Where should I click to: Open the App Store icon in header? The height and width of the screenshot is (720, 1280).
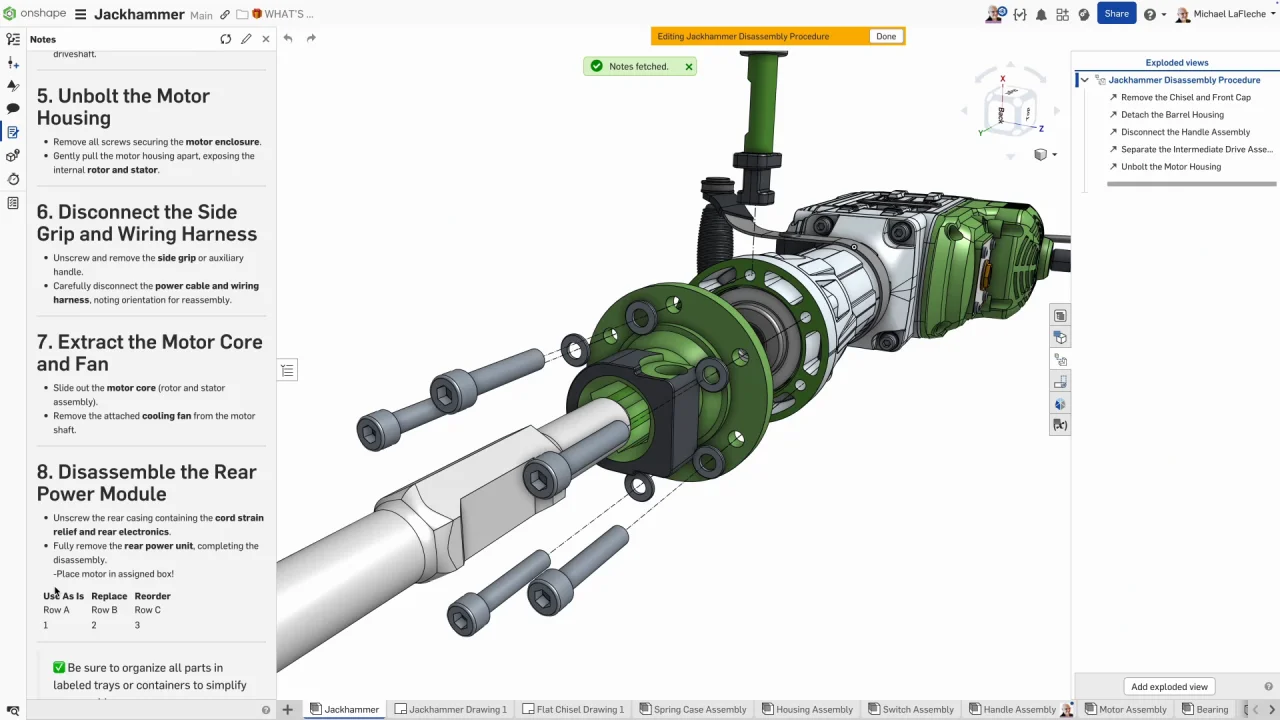(1063, 14)
